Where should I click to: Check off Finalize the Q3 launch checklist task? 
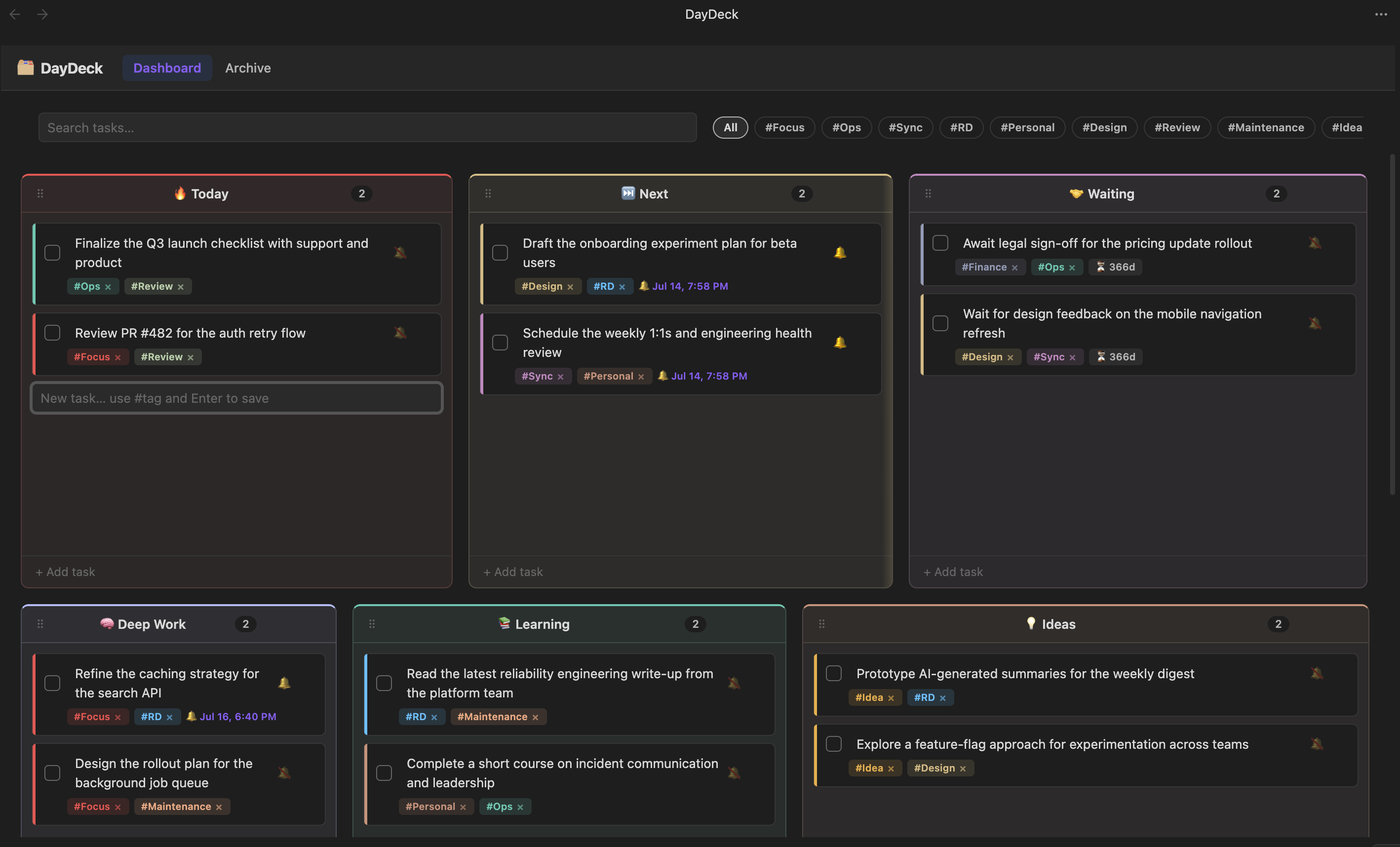[x=52, y=253]
